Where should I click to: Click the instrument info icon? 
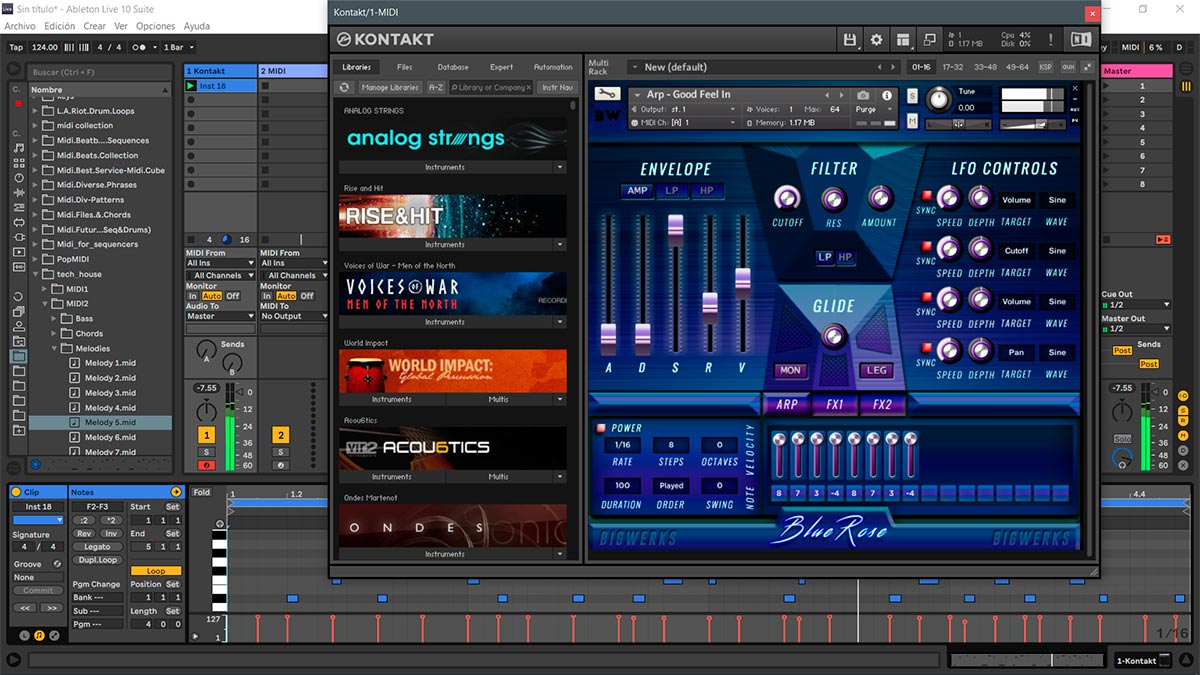(886, 95)
